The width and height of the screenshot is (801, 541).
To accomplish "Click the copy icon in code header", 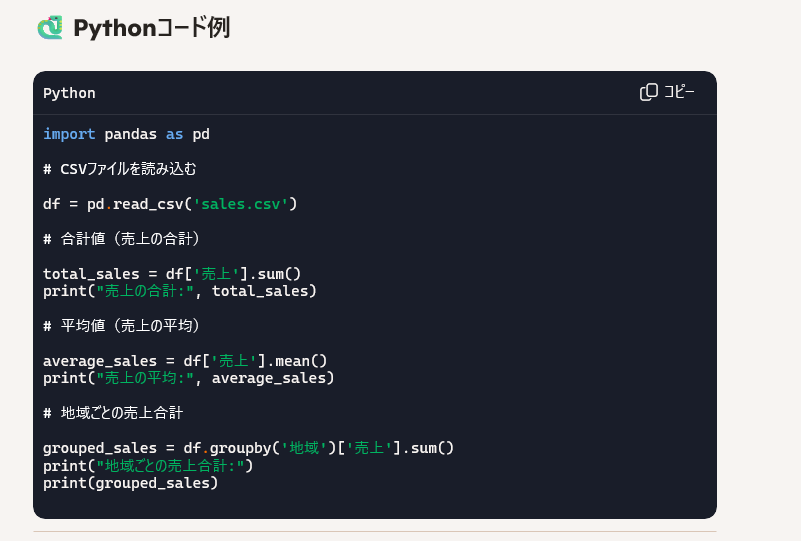I will click(x=649, y=92).
